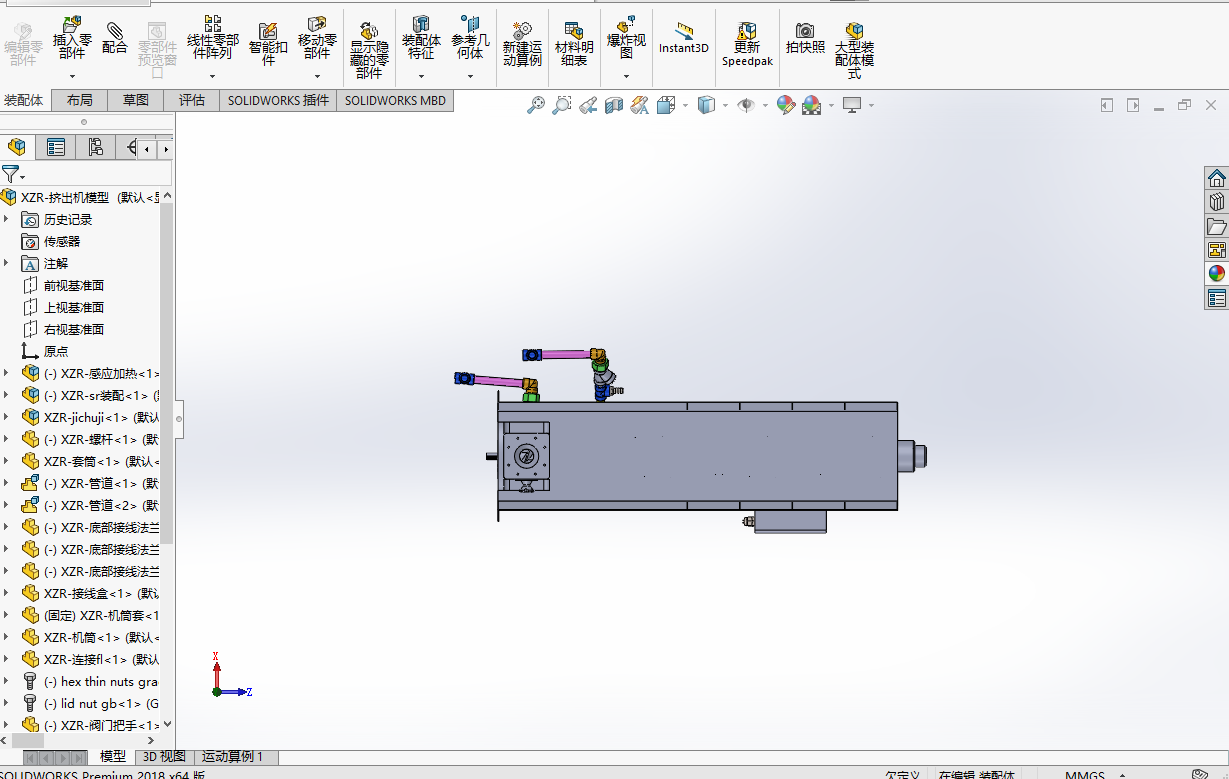Open Custom Properties icon in task pane

point(1217,297)
